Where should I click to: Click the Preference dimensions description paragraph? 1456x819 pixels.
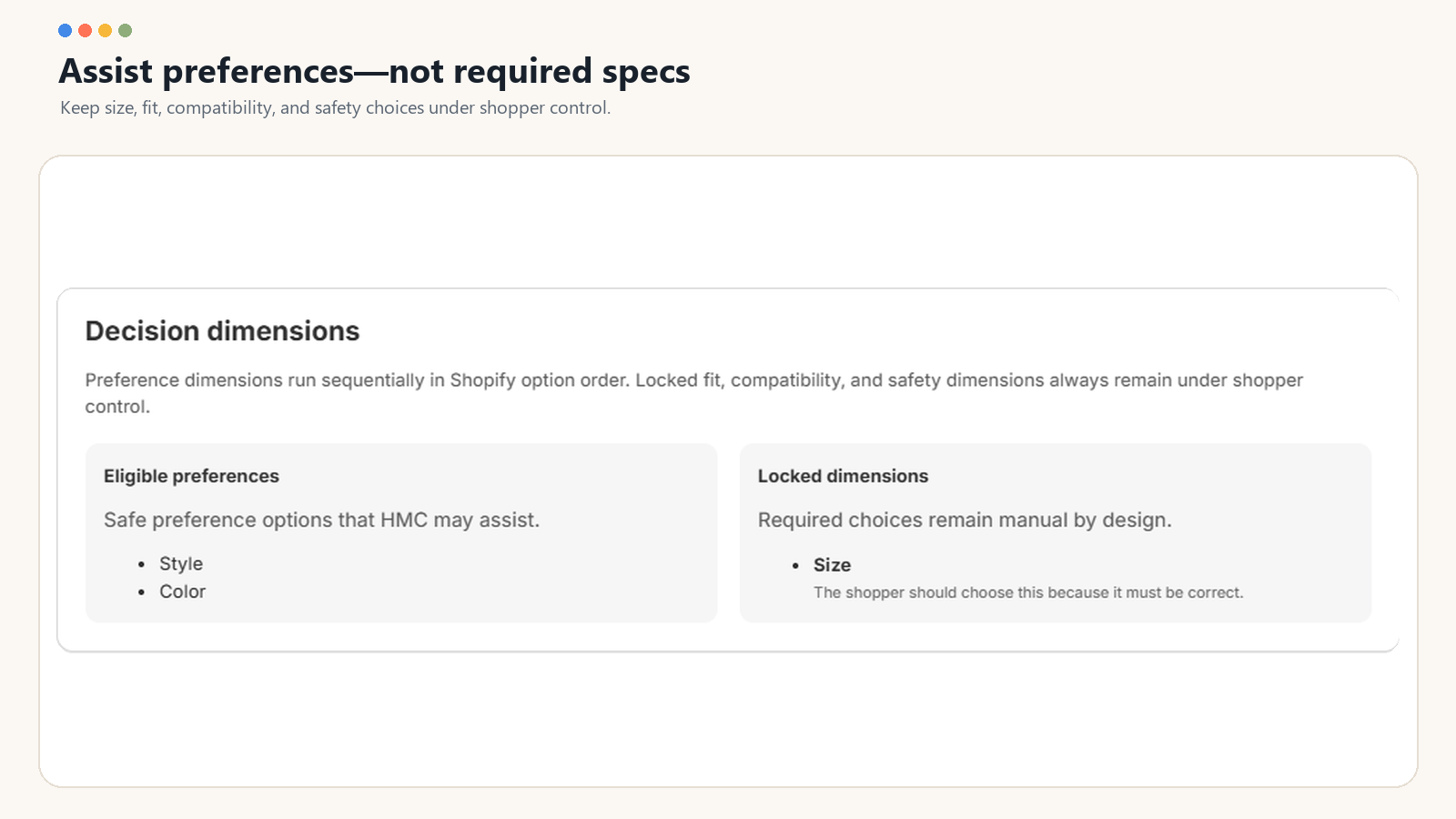pyautogui.click(x=693, y=393)
